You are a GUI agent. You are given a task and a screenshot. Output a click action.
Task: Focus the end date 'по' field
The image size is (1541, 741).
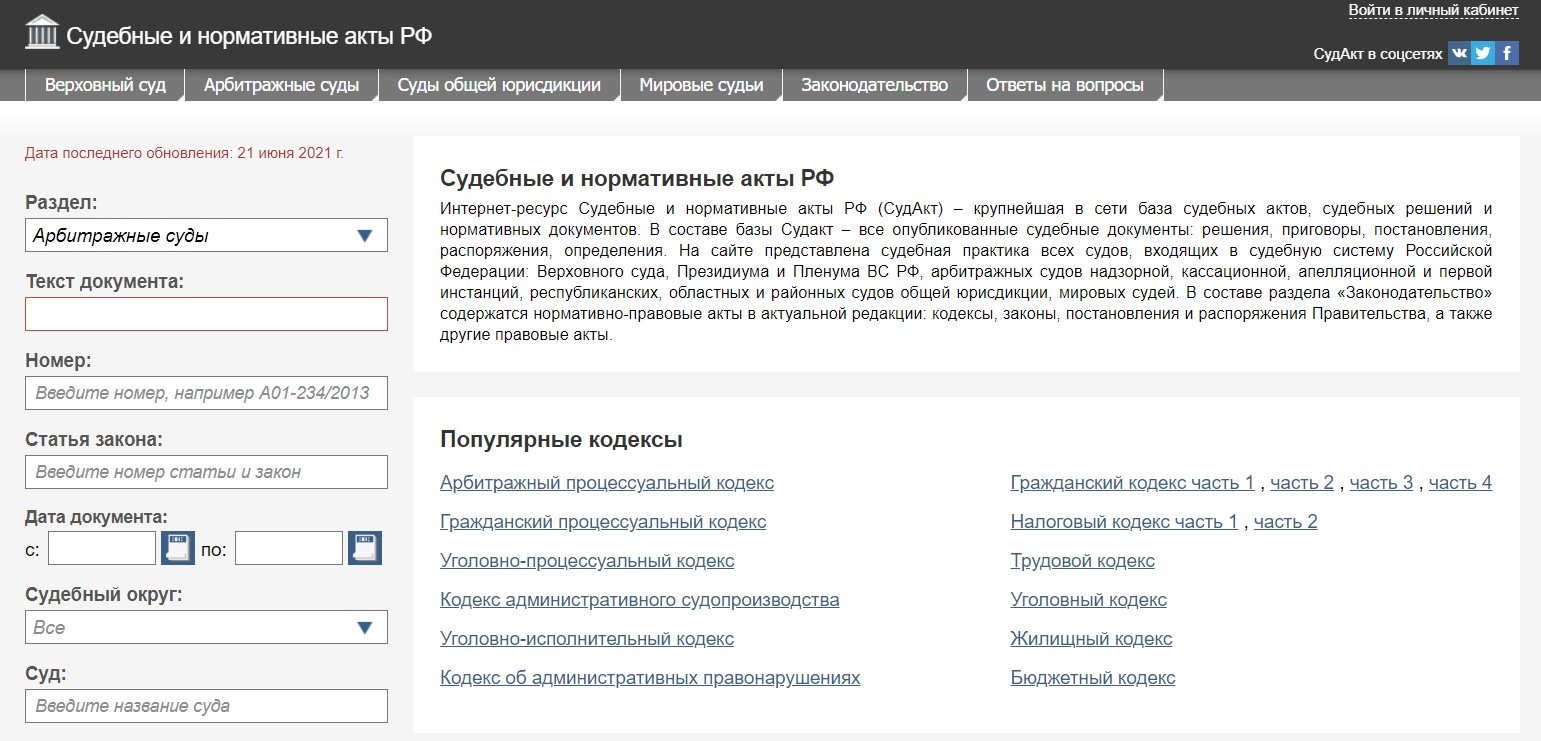[x=289, y=548]
